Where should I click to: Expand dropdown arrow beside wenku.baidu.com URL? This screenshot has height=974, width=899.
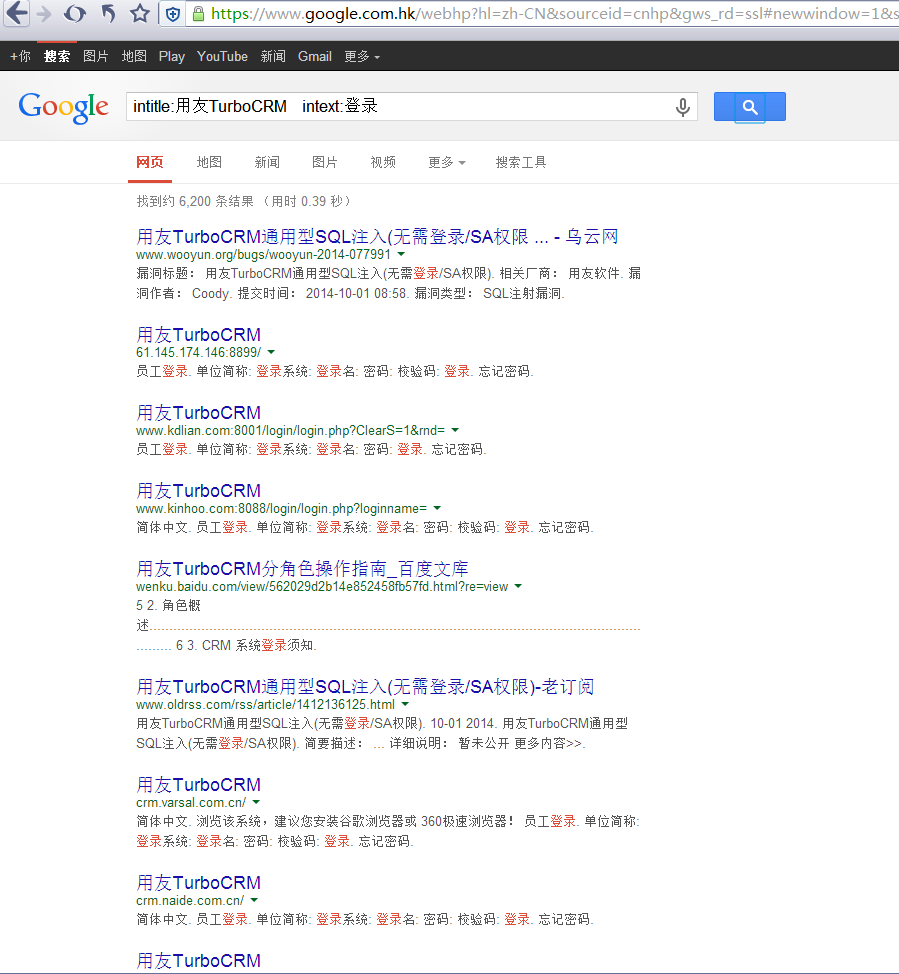pyautogui.click(x=518, y=586)
